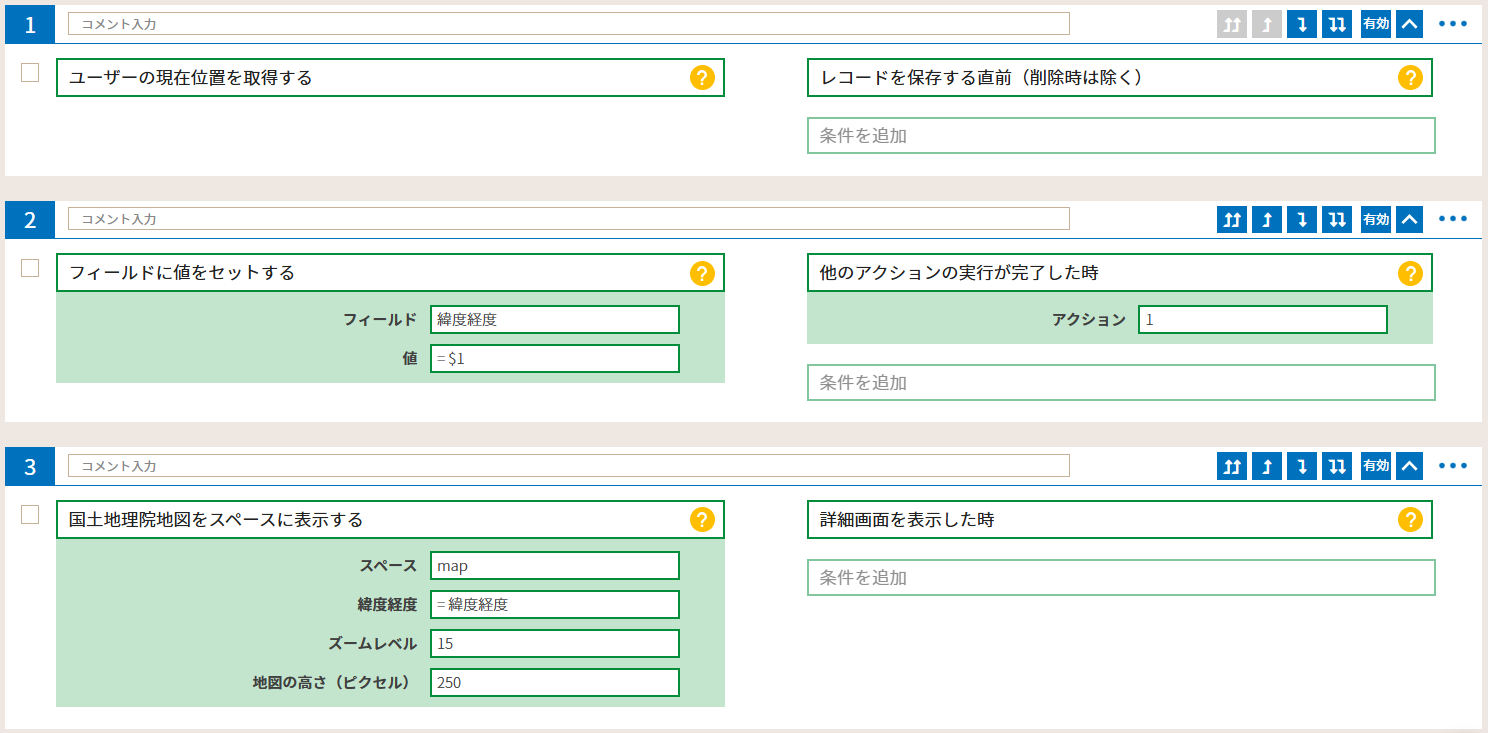
Task: Click レコードを保存する直前 trigger box
Action: click(1100, 78)
